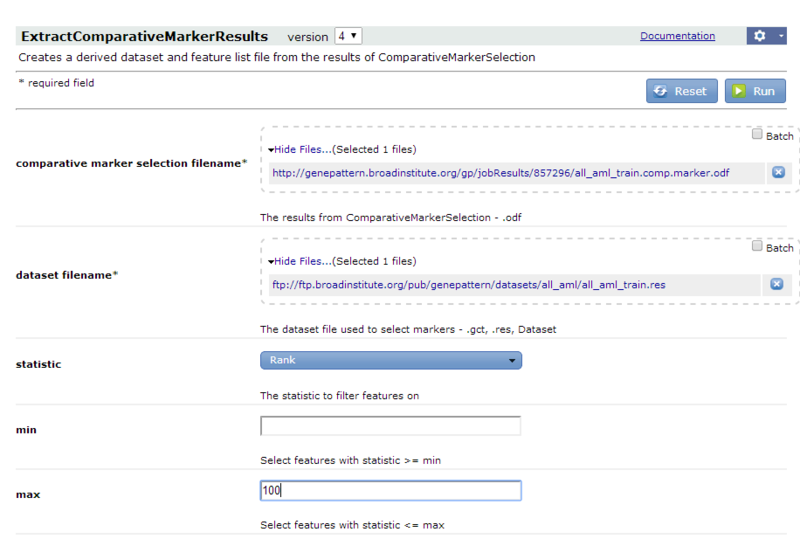Image resolution: width=800 pixels, height=539 pixels.
Task: Enable Batch for comparative marker selection filename
Action: 757,134
